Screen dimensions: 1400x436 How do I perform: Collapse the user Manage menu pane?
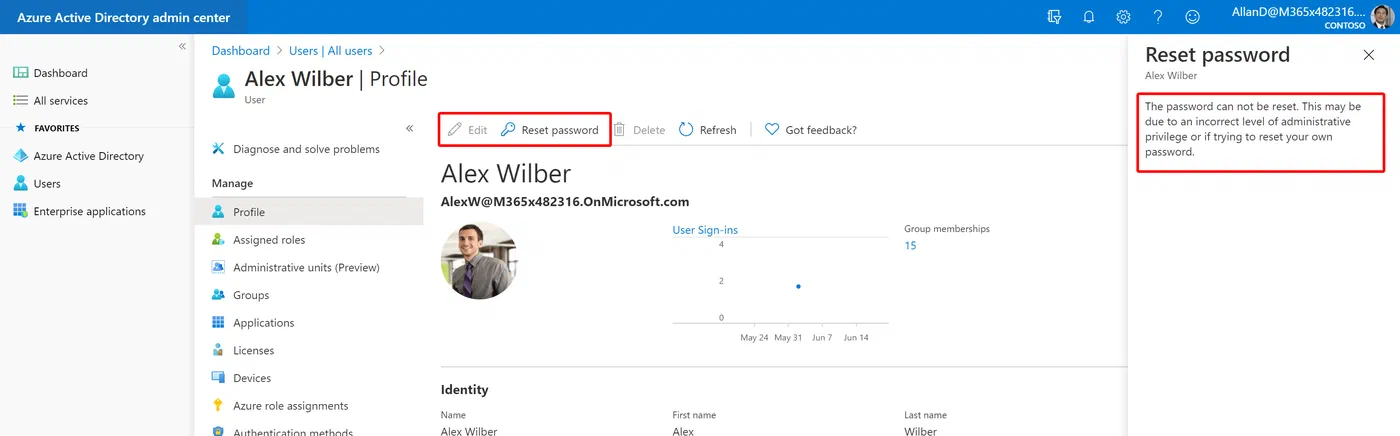409,128
